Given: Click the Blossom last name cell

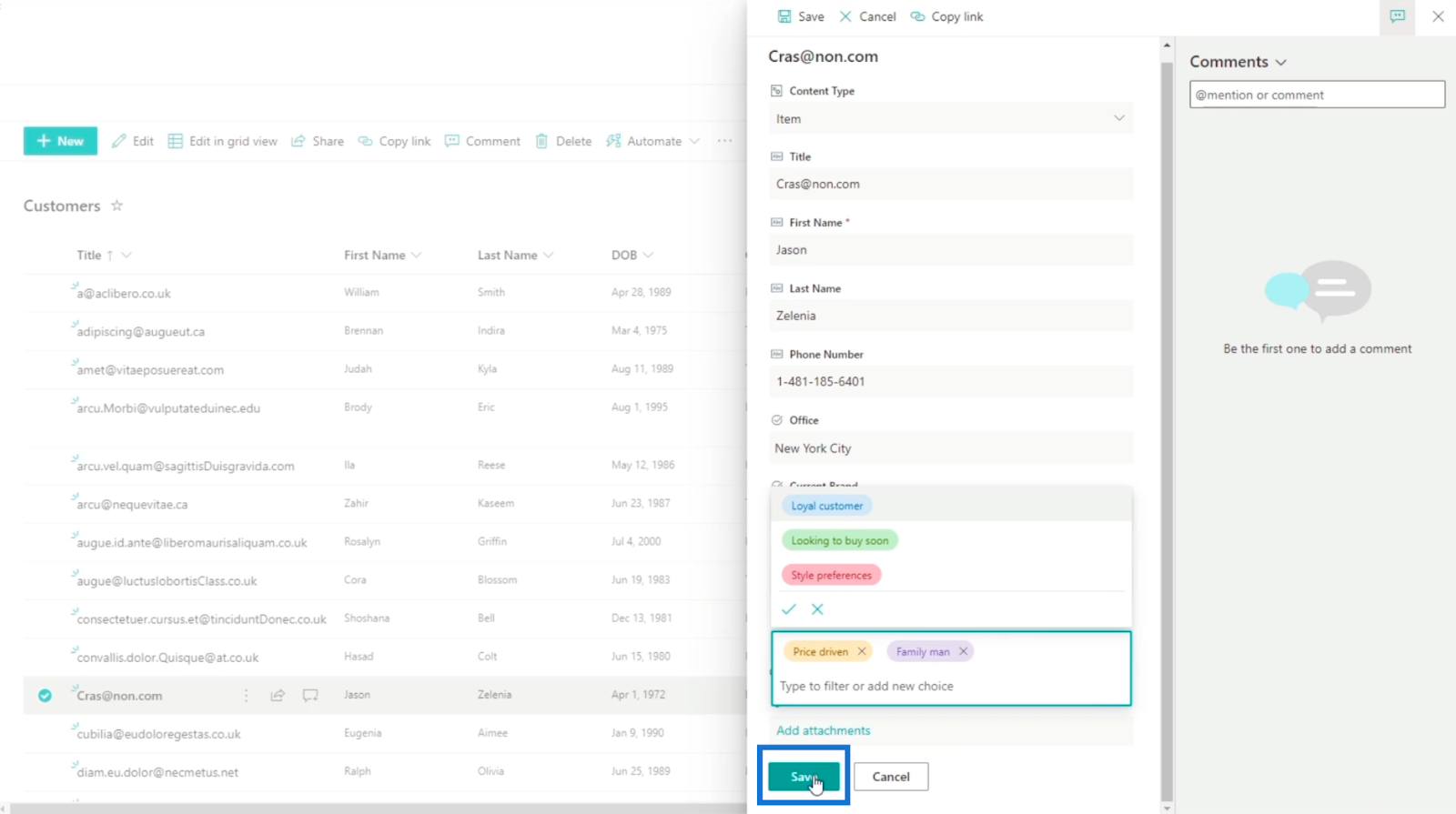Looking at the screenshot, I should [497, 579].
